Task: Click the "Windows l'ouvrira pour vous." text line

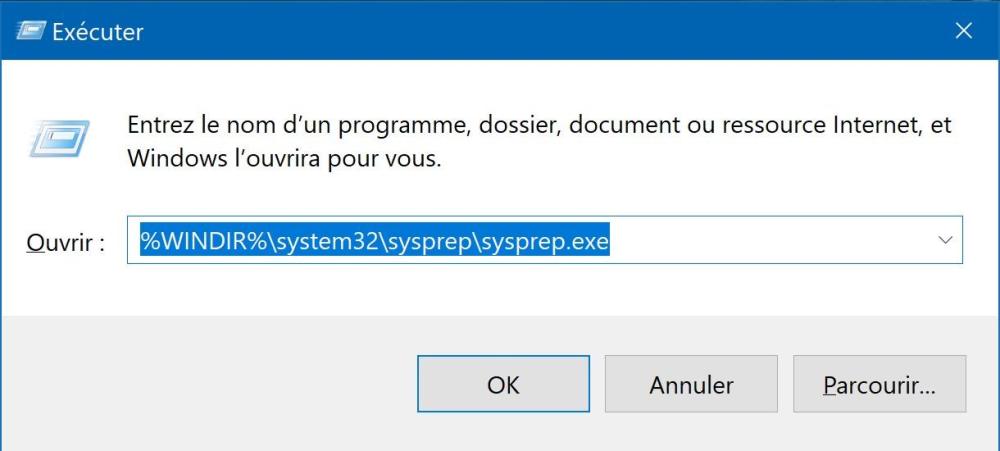Action: [284, 158]
